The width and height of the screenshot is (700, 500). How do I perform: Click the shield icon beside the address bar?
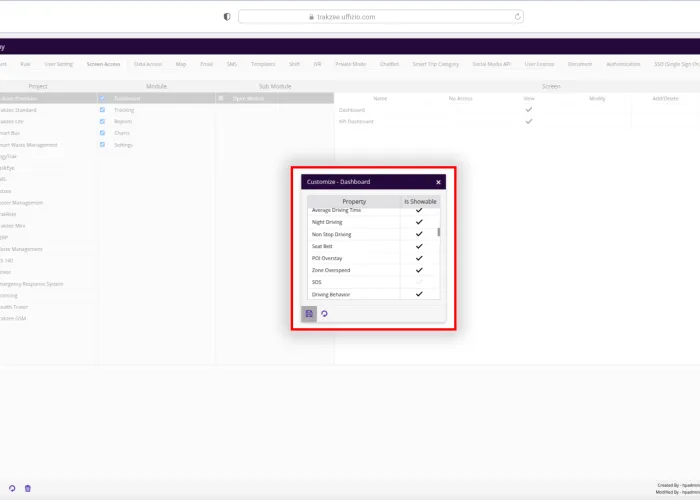click(227, 16)
